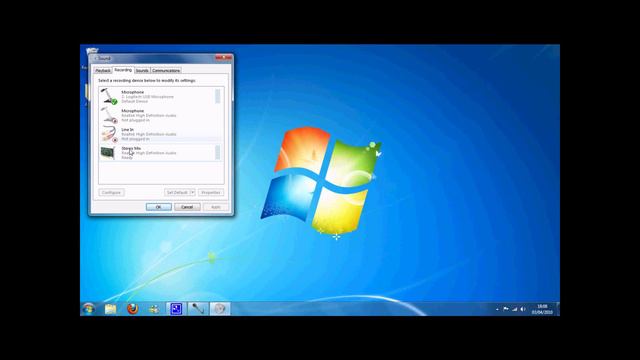Image resolution: width=640 pixels, height=360 pixels.
Task: Click the "Not plugged in" text under Realtek Microphone
Action: 135,120
